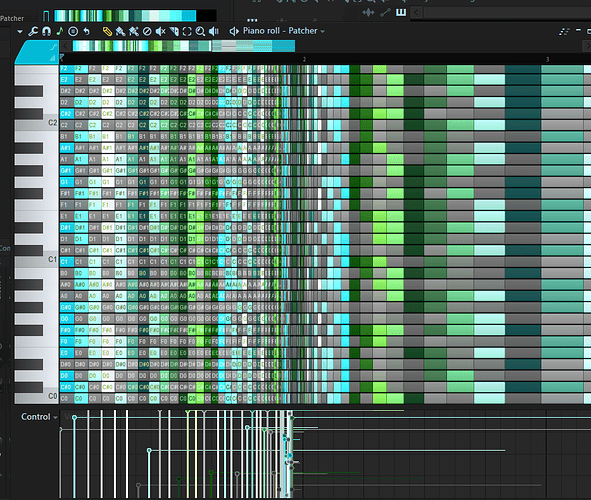The image size is (591, 500).
Task: Open the Control event lane selector
Action: [x=39, y=417]
